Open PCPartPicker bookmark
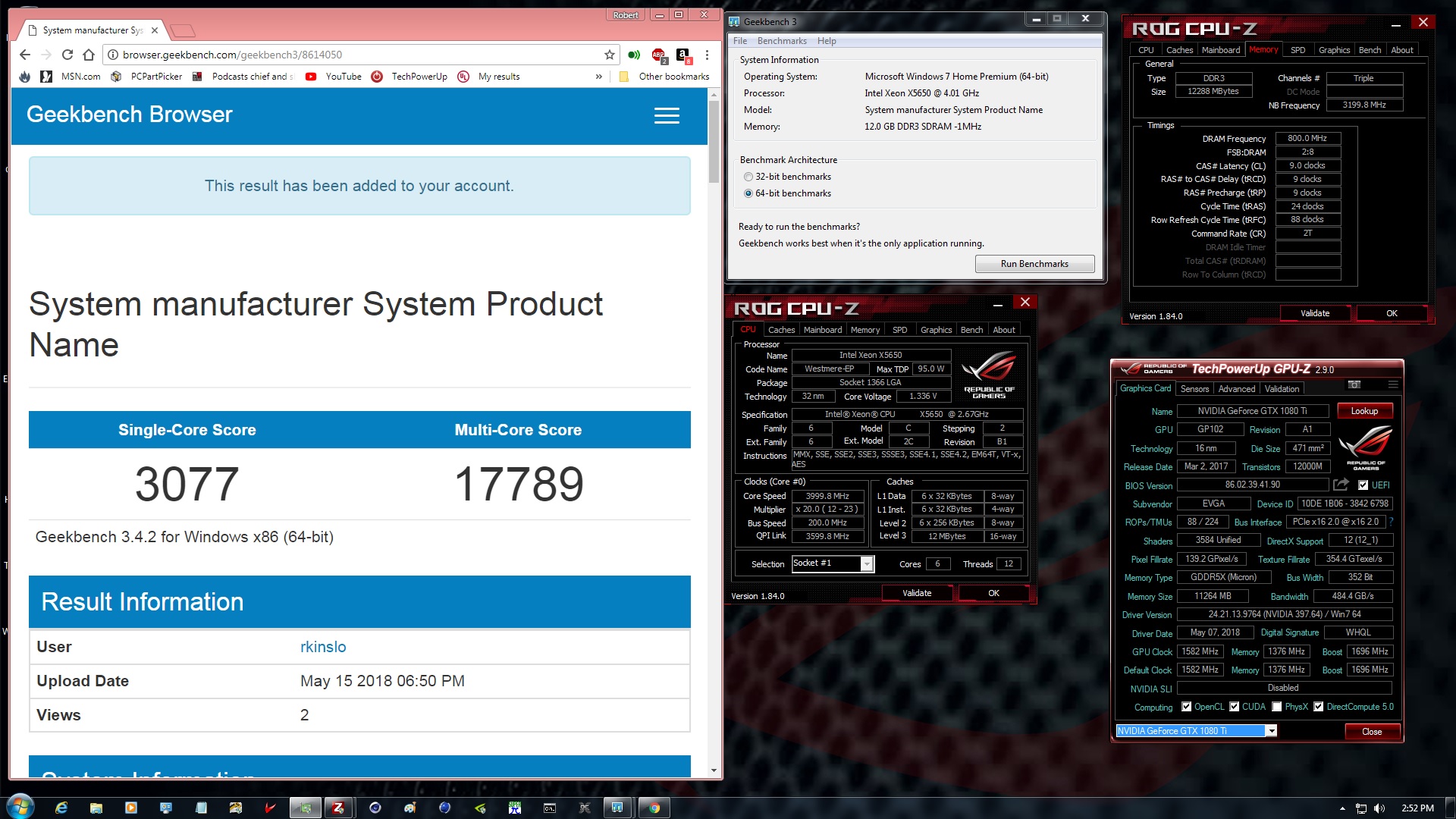This screenshot has height=819, width=1456. tap(146, 77)
